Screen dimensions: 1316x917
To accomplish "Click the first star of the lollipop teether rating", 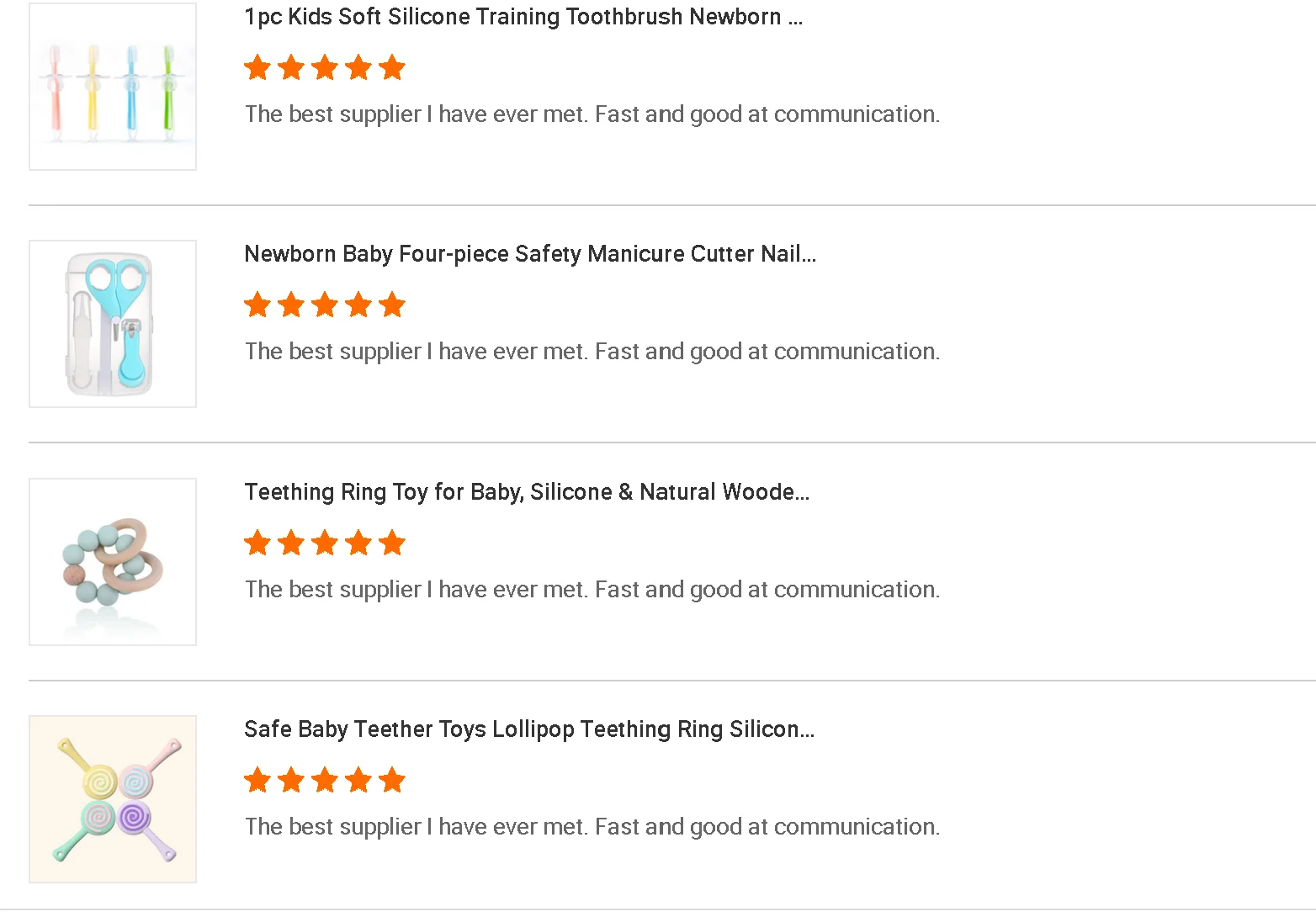I will 257,780.
